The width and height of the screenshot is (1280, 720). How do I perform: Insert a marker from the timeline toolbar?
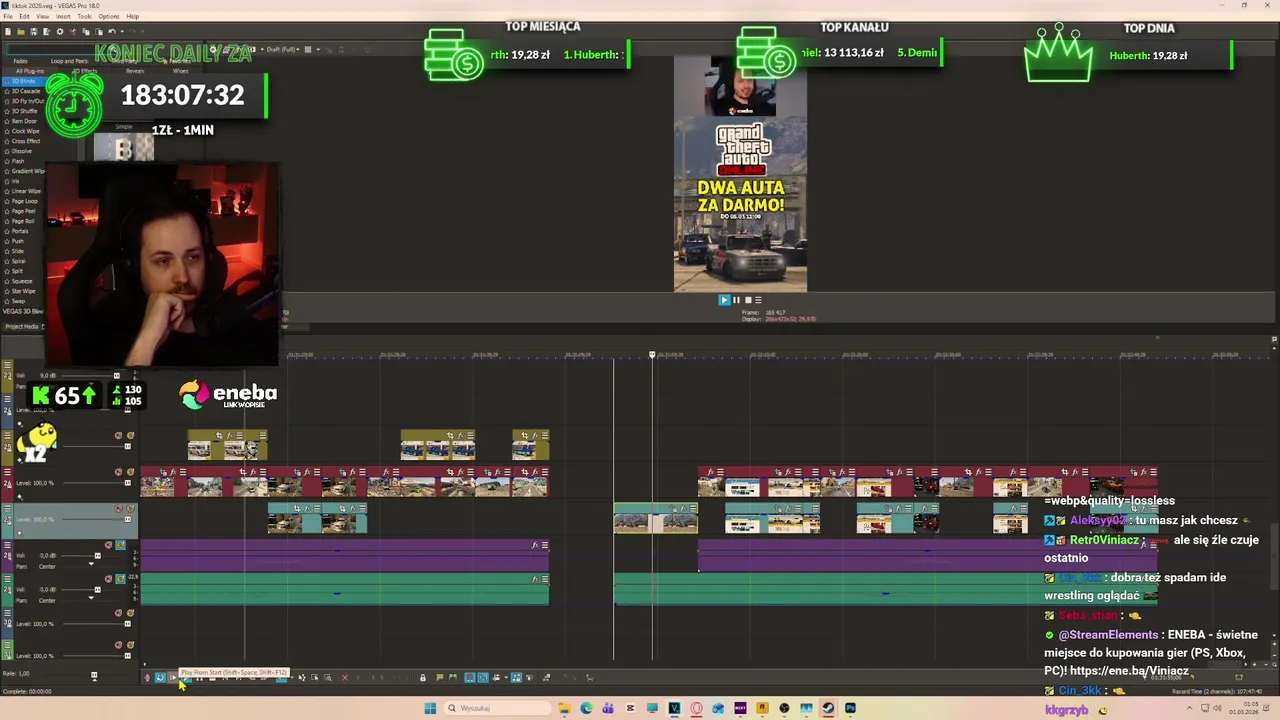(440, 678)
